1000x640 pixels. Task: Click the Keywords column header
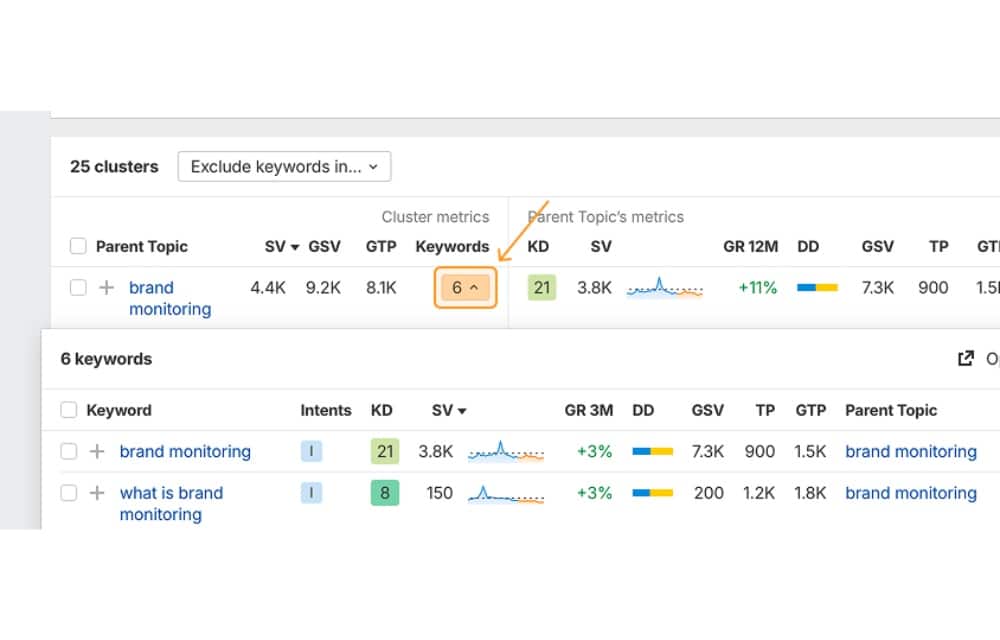[x=452, y=247]
